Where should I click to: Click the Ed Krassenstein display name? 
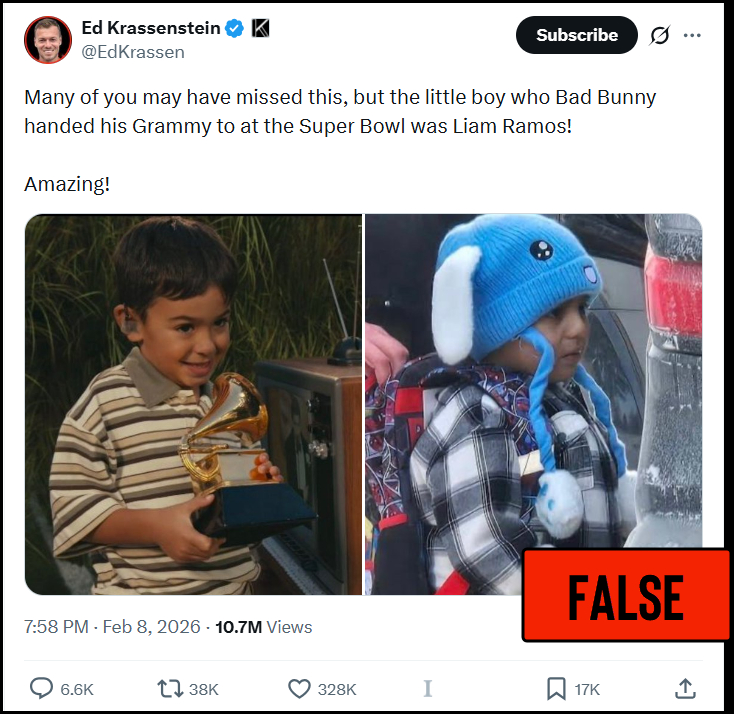(151, 28)
